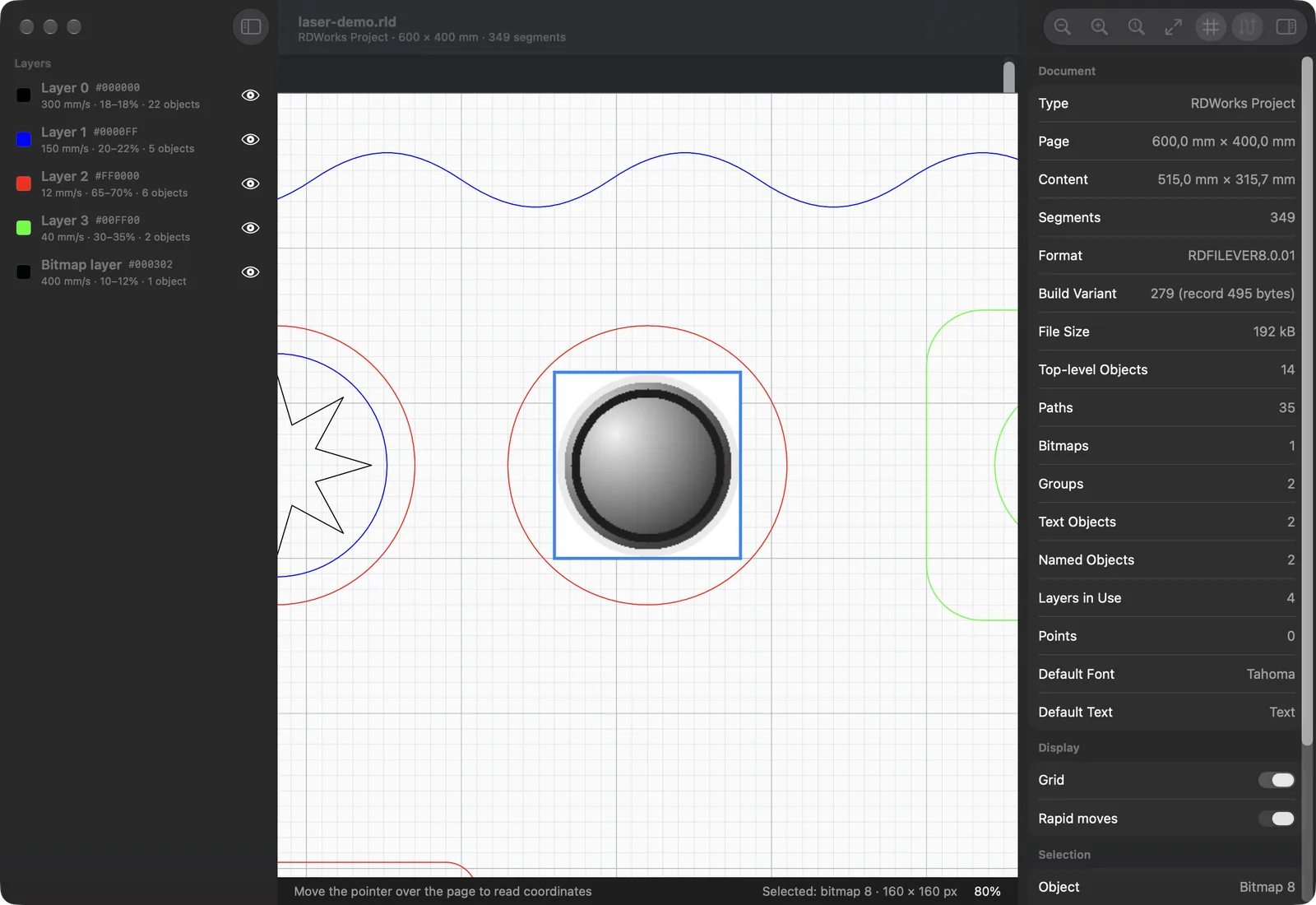Click the Object value Bitmap 8
Image resolution: width=1316 pixels, height=905 pixels.
click(1267, 887)
